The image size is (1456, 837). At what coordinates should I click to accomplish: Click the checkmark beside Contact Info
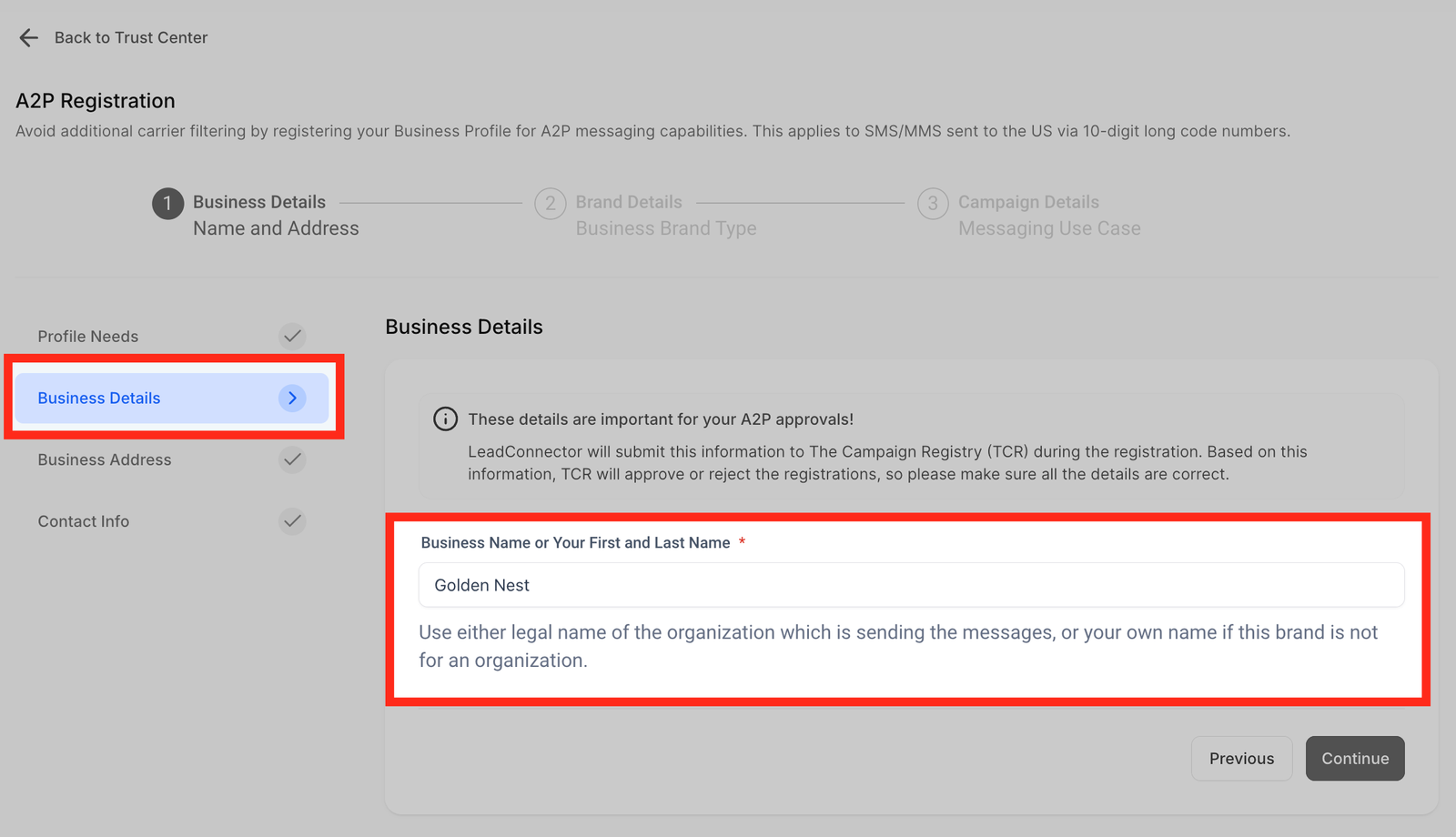click(x=292, y=521)
